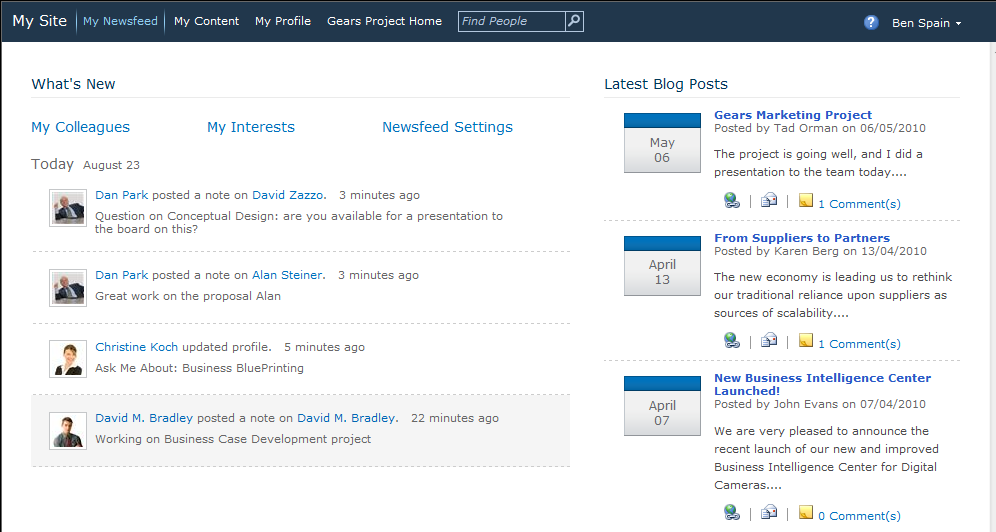Click 'Great work on the proposal Alan' text
This screenshot has height=532, width=996.
(x=188, y=296)
